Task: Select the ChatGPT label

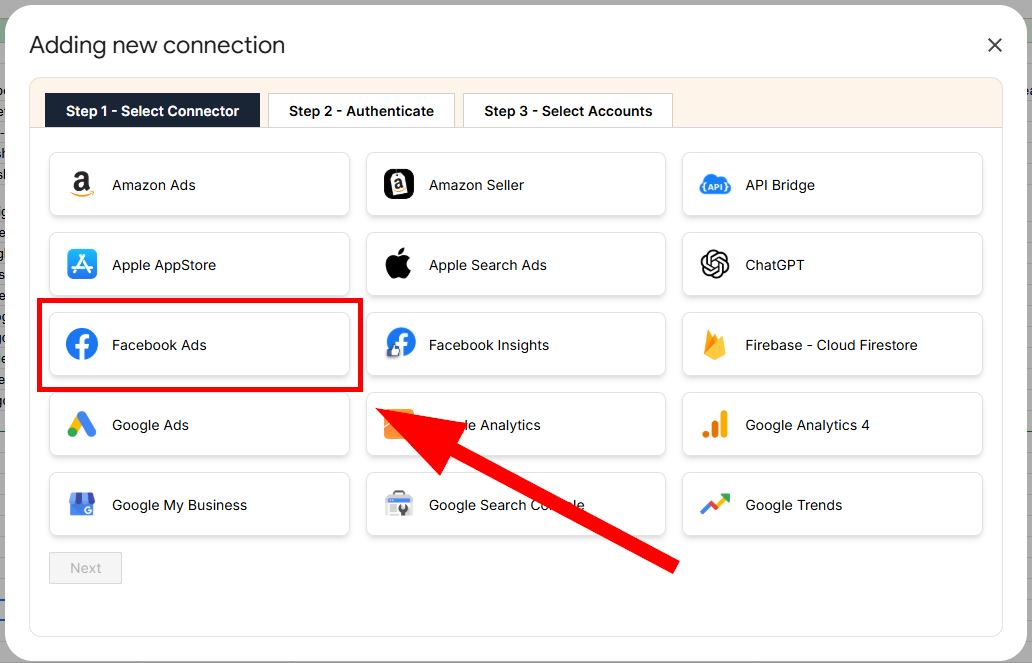Action: tap(775, 265)
